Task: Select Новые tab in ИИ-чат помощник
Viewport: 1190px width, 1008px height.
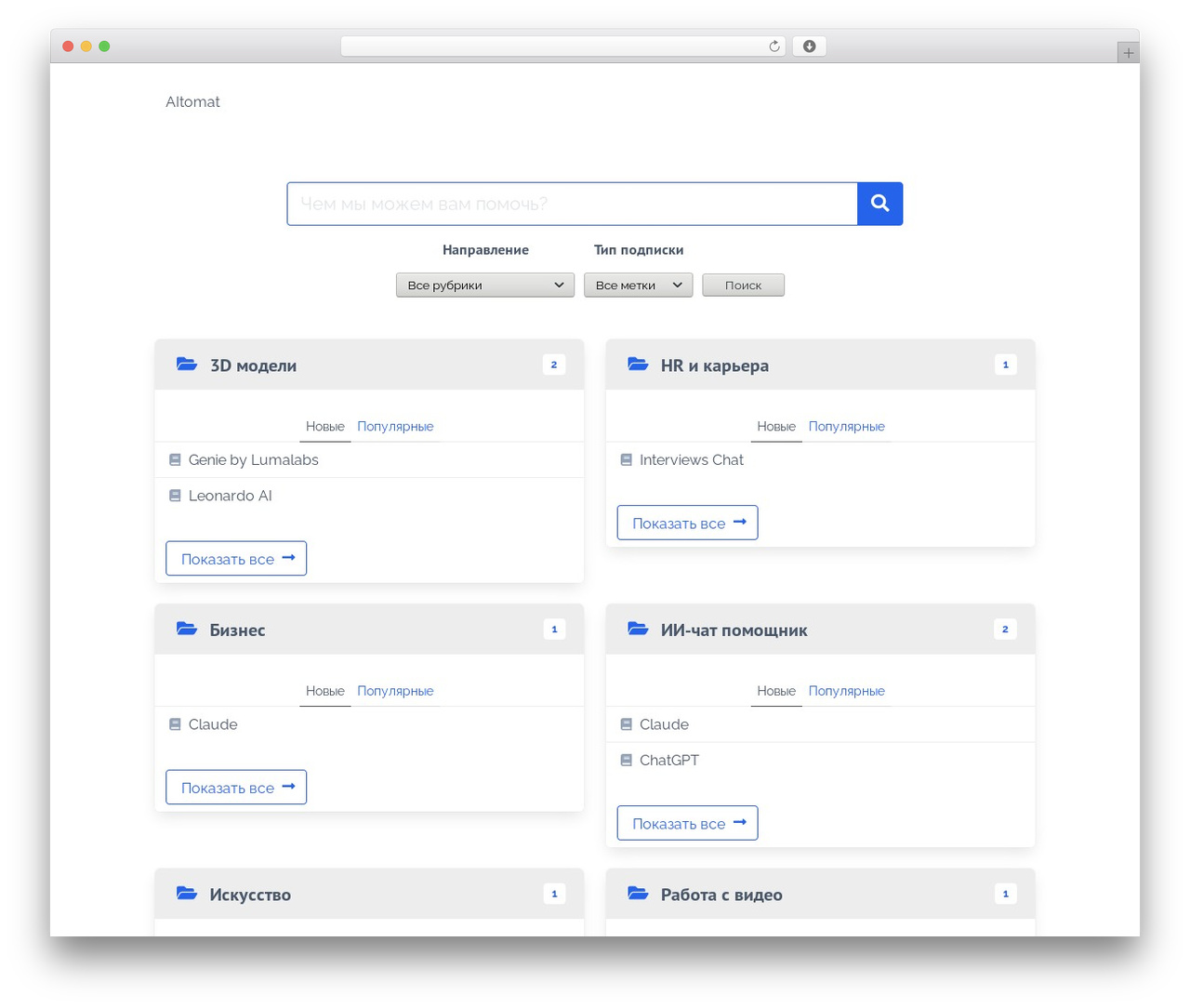Action: pyautogui.click(x=776, y=691)
